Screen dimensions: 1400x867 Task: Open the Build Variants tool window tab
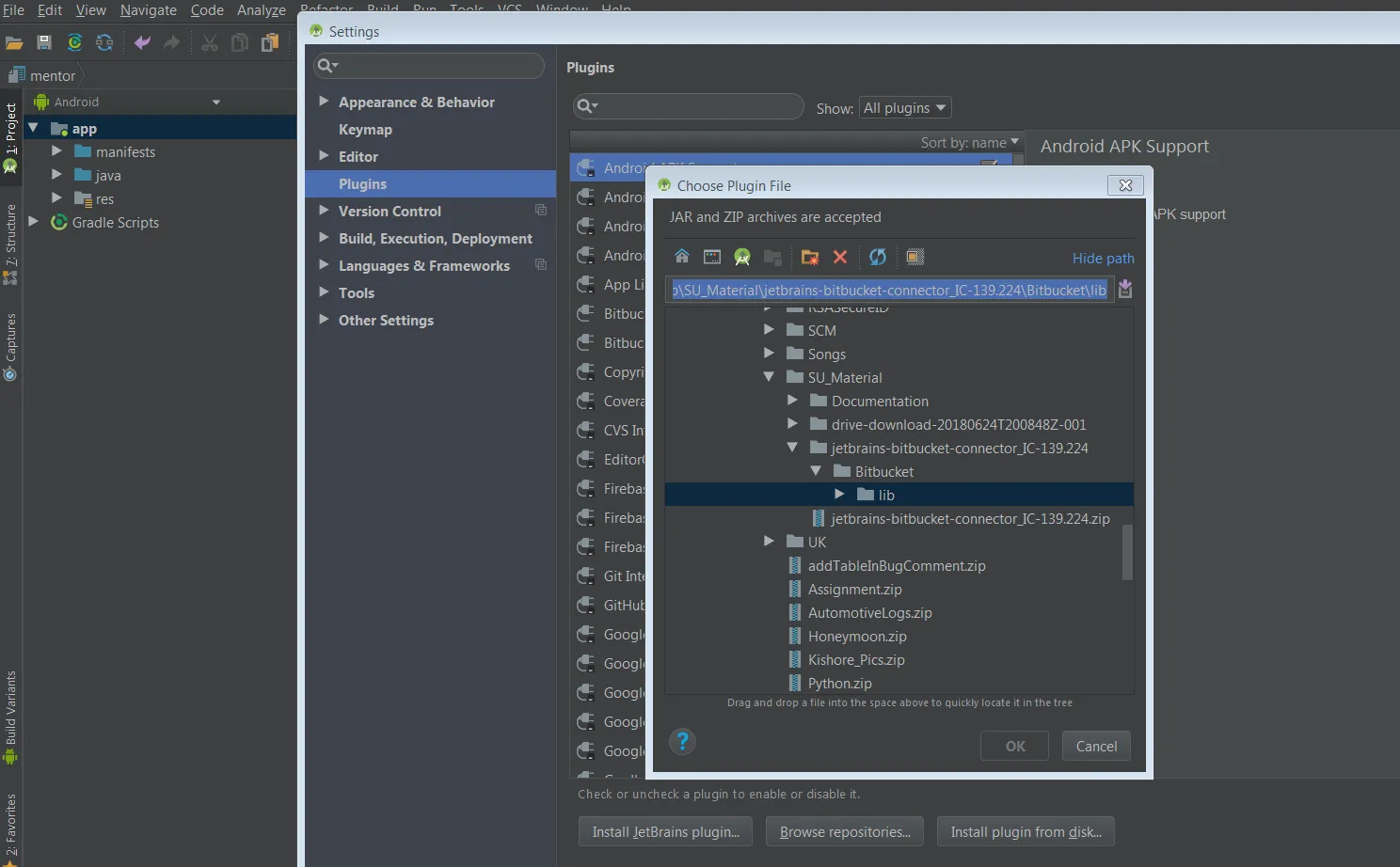pyautogui.click(x=10, y=717)
